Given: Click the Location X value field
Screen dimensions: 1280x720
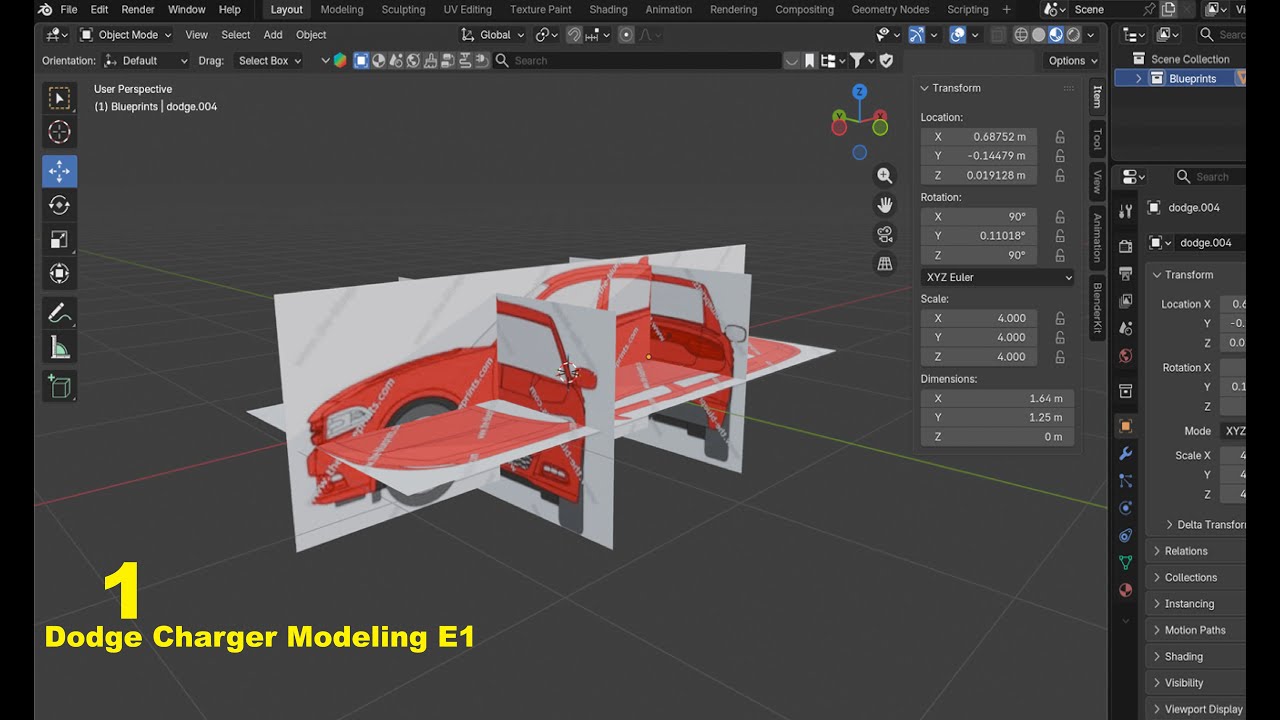Looking at the screenshot, I should (979, 137).
